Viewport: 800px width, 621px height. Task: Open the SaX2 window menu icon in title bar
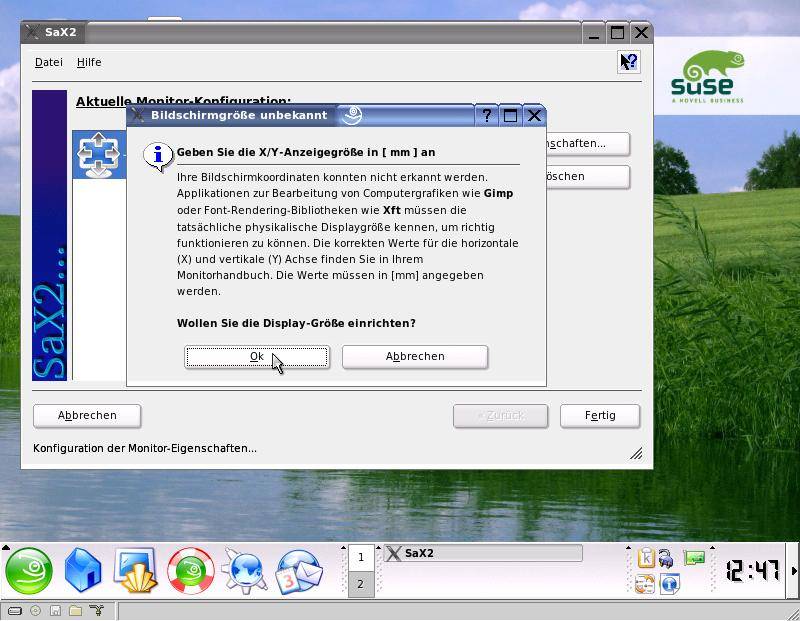[x=32, y=32]
